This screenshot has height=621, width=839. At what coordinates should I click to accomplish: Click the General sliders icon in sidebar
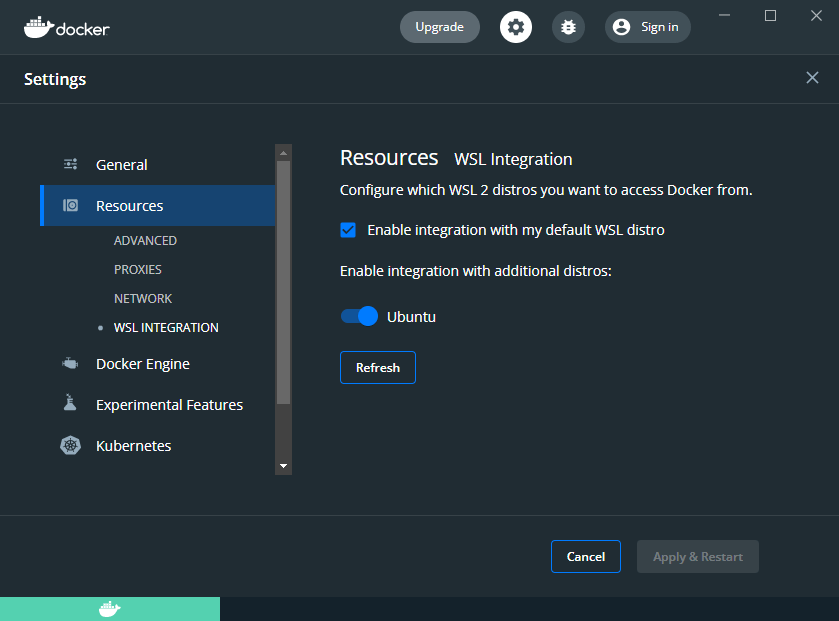pyautogui.click(x=70, y=164)
